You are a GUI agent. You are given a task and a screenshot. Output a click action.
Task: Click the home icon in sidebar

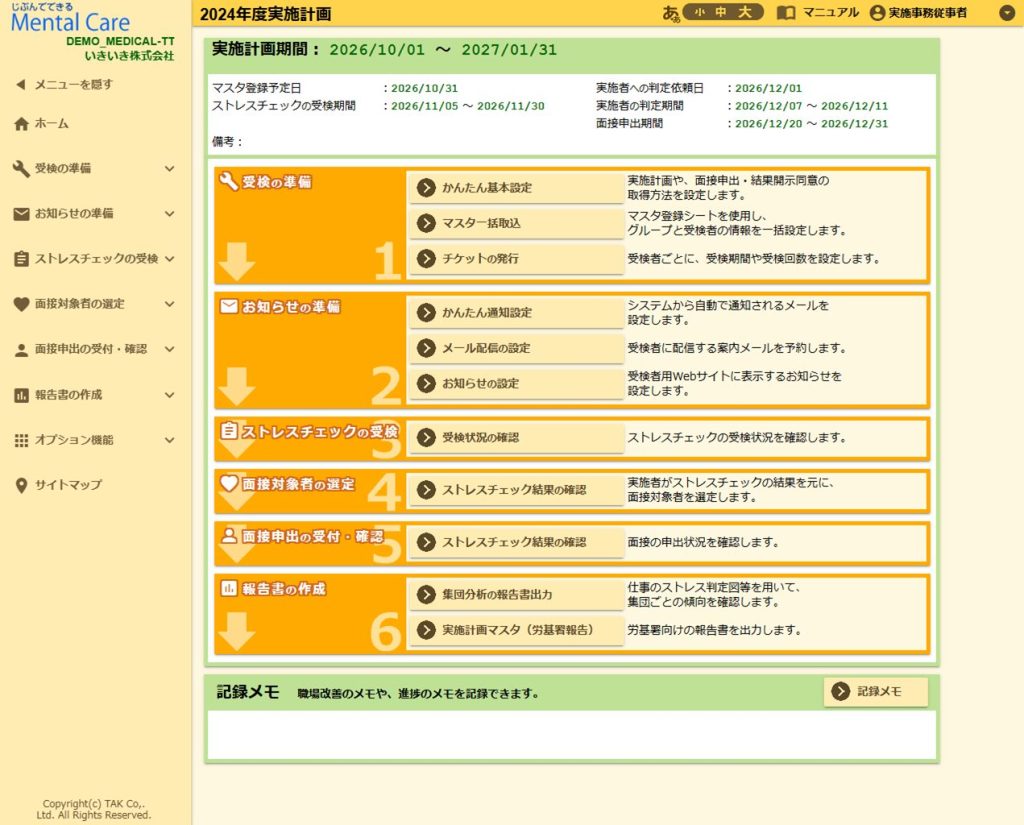22,123
